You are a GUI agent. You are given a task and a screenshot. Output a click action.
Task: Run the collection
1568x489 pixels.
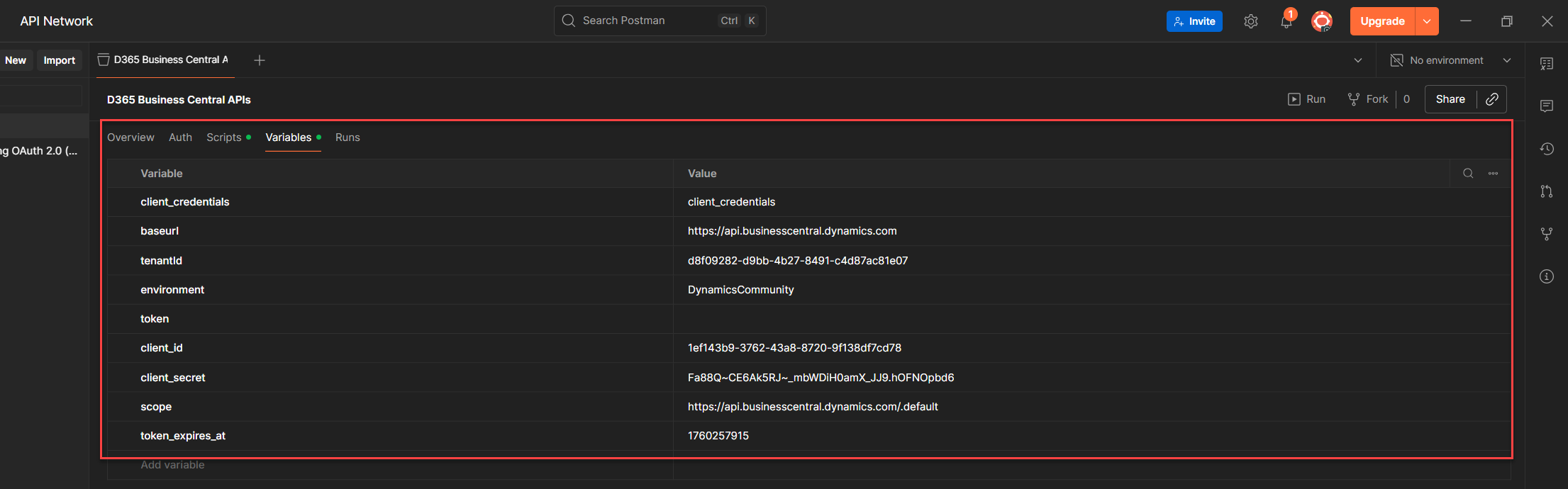click(x=1306, y=99)
